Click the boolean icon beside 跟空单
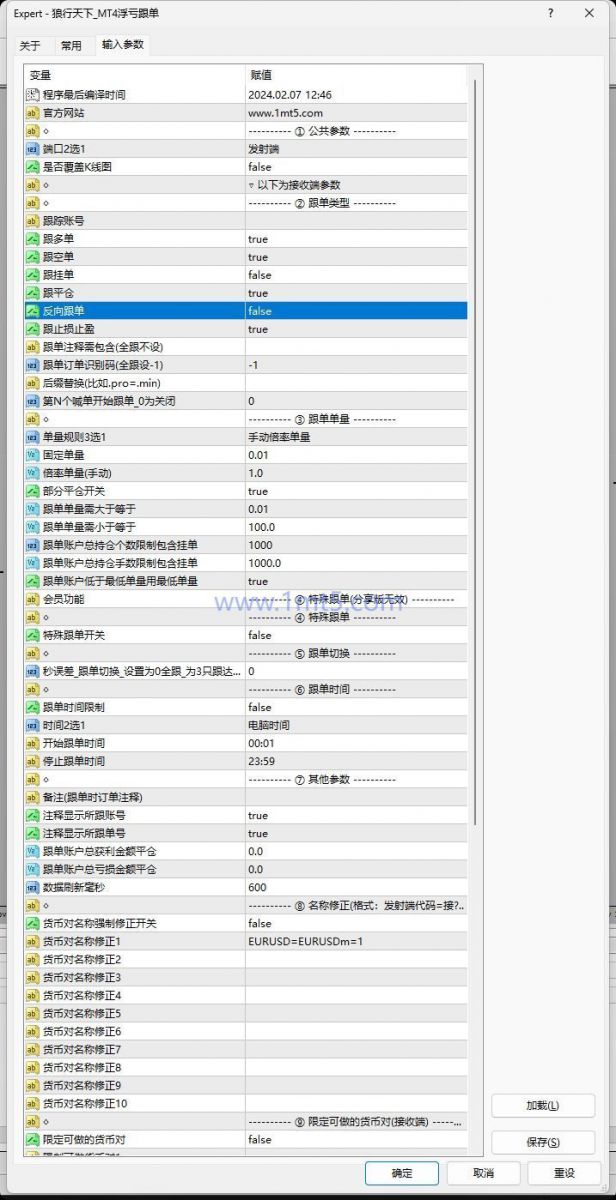 [x=32, y=257]
